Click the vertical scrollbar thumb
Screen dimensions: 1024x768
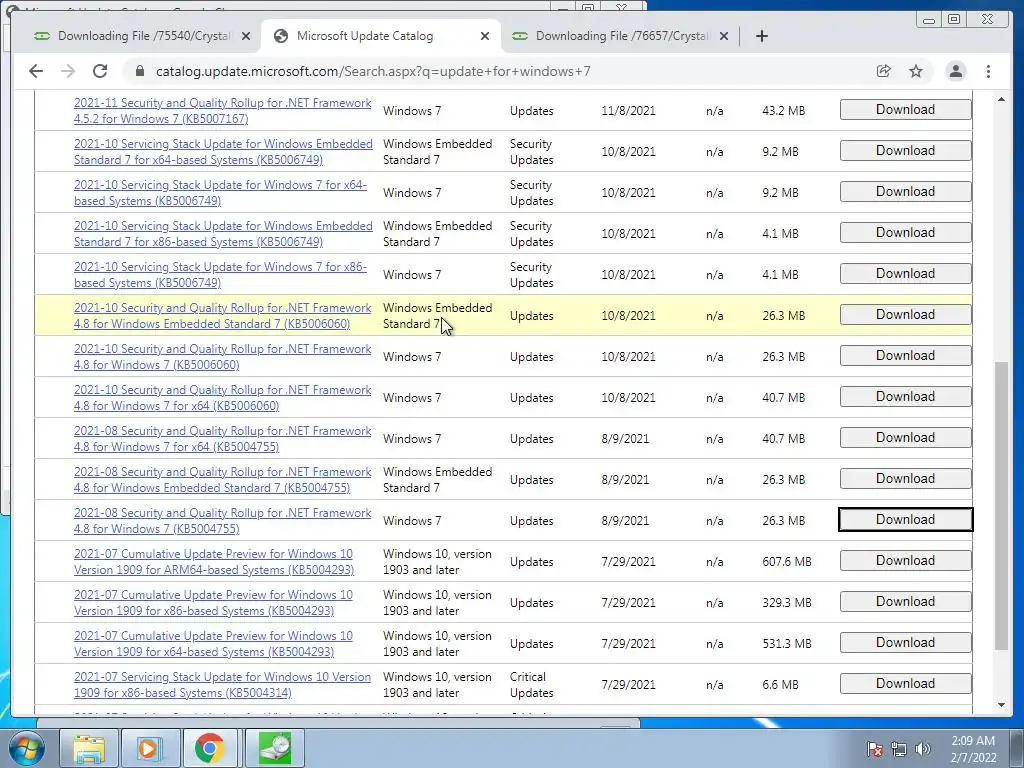1001,506
